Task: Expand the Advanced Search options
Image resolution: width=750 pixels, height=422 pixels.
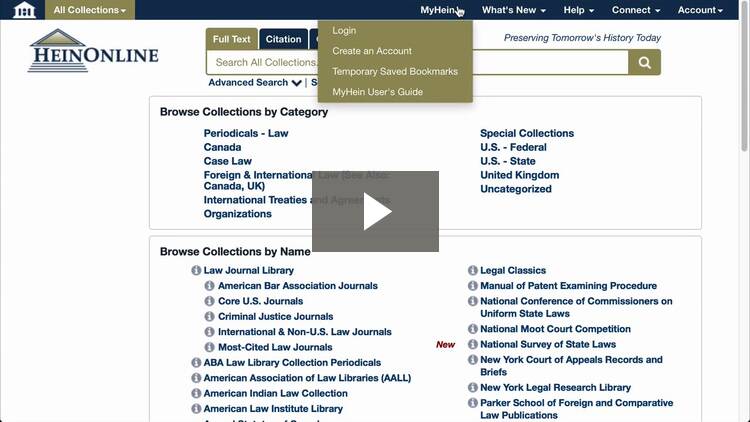Action: [255, 82]
